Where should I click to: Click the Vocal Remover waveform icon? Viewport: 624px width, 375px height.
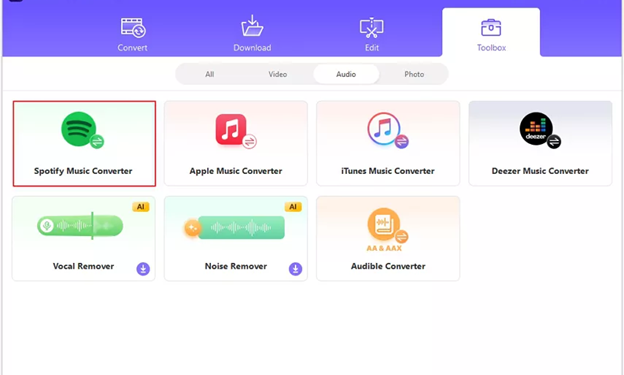[x=80, y=226]
